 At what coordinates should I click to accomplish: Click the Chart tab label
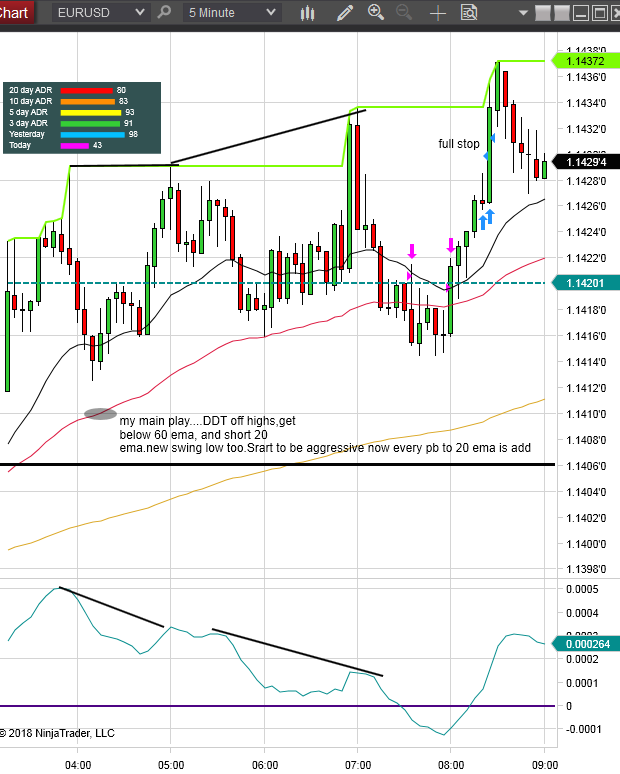coord(15,12)
